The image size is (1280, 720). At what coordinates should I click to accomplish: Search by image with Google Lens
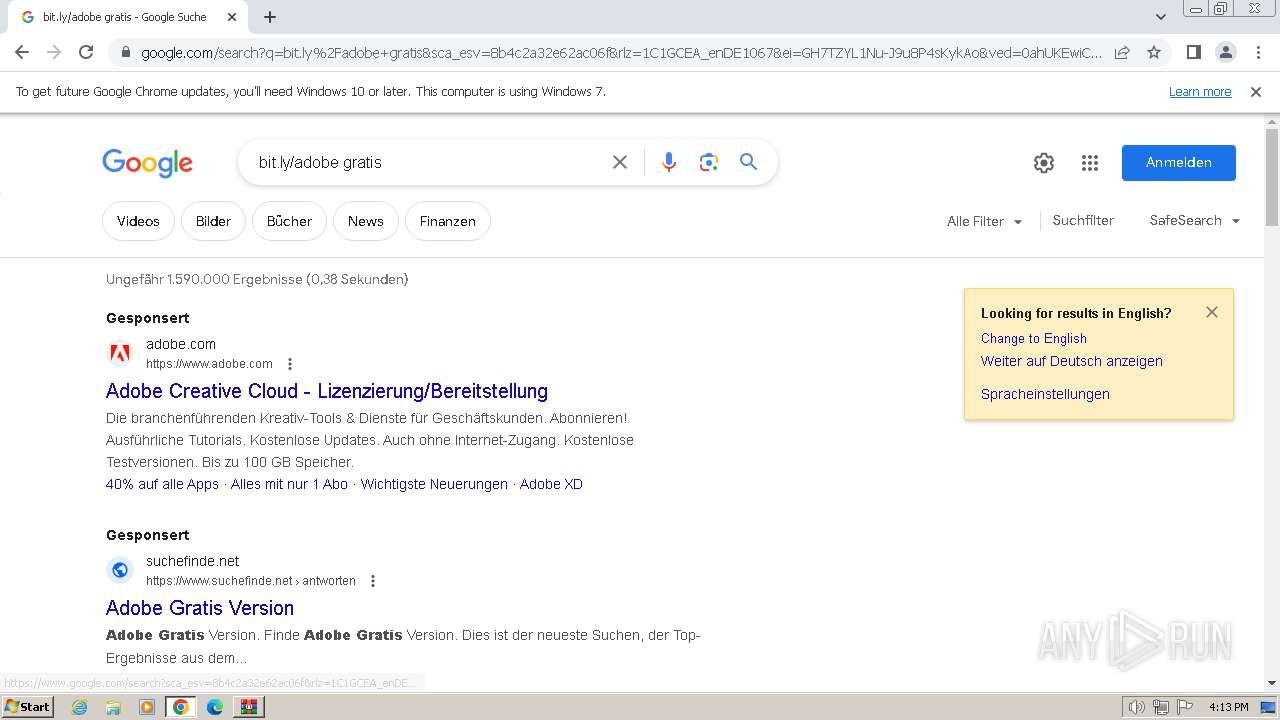pyautogui.click(x=709, y=162)
